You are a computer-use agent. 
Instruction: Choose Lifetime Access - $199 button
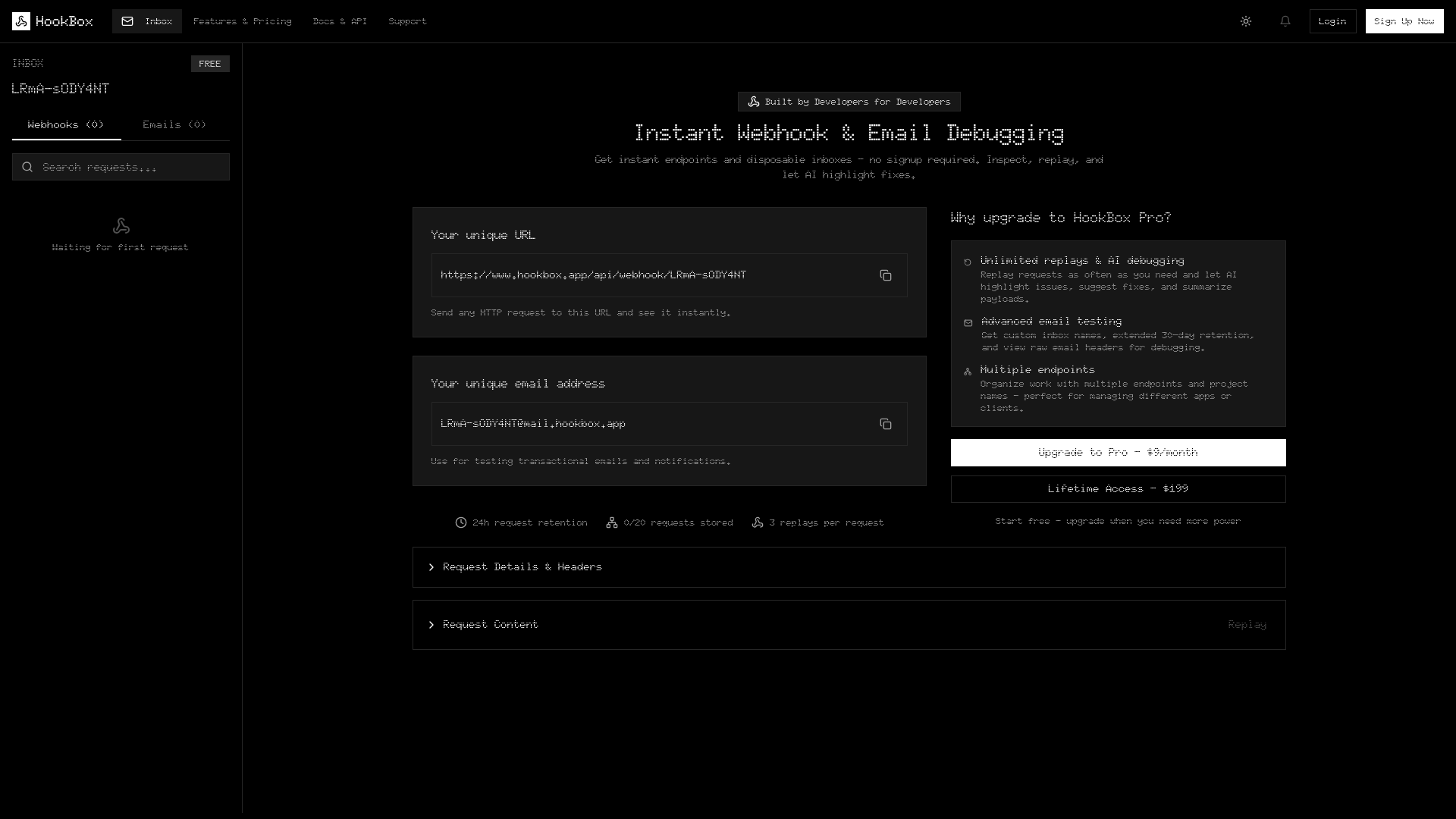1118,489
